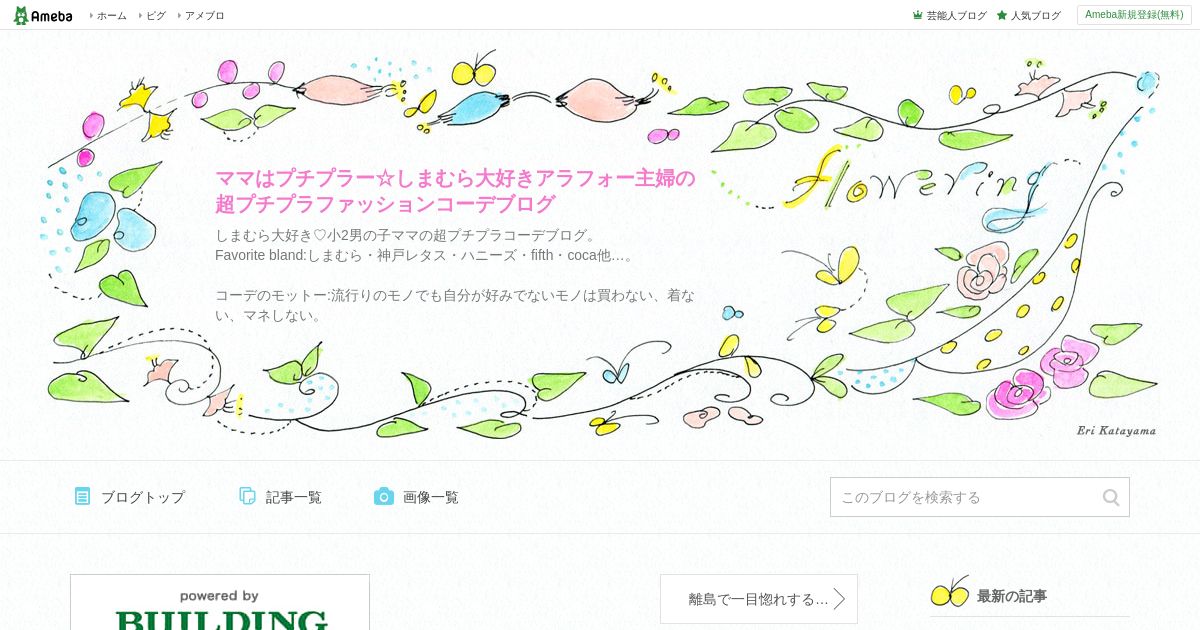The height and width of the screenshot is (630, 1200).
Task: Click the butterfly icon by 最新の記事
Action: [x=950, y=591]
